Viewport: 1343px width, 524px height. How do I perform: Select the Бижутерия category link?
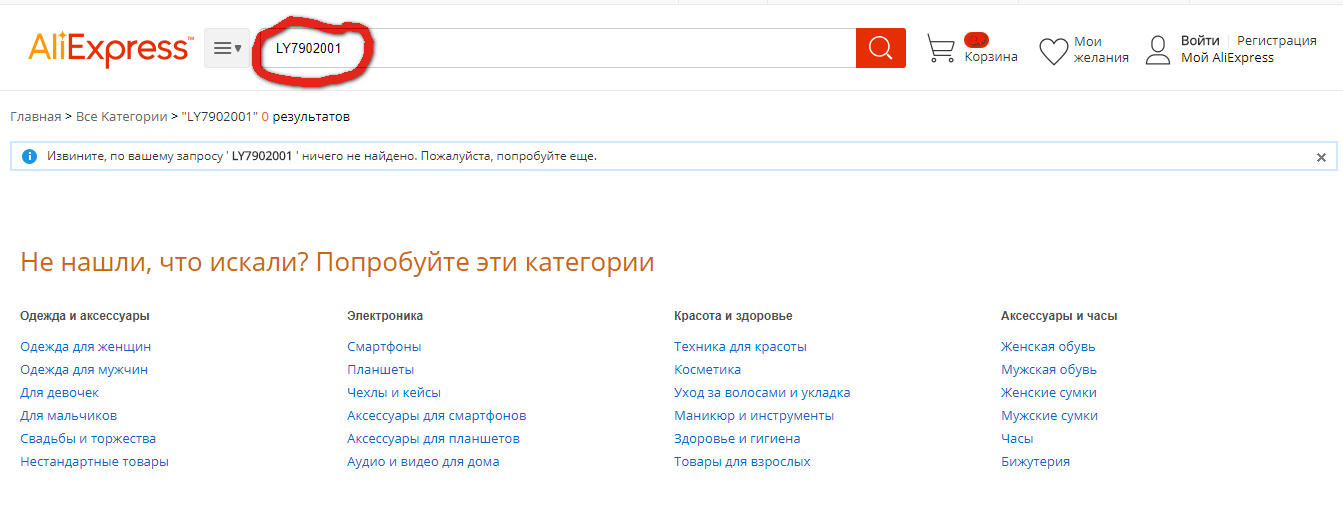(x=1035, y=462)
